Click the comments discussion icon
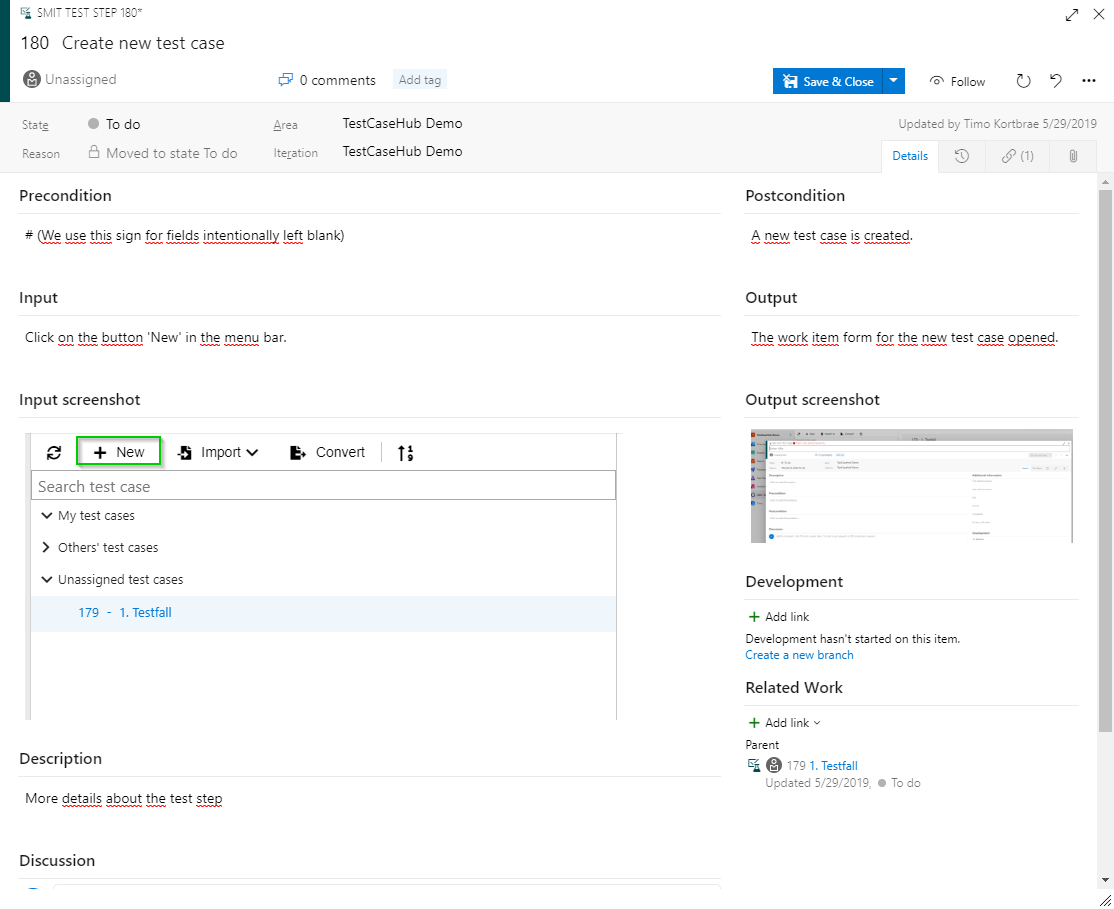The image size is (1114, 909). (286, 80)
